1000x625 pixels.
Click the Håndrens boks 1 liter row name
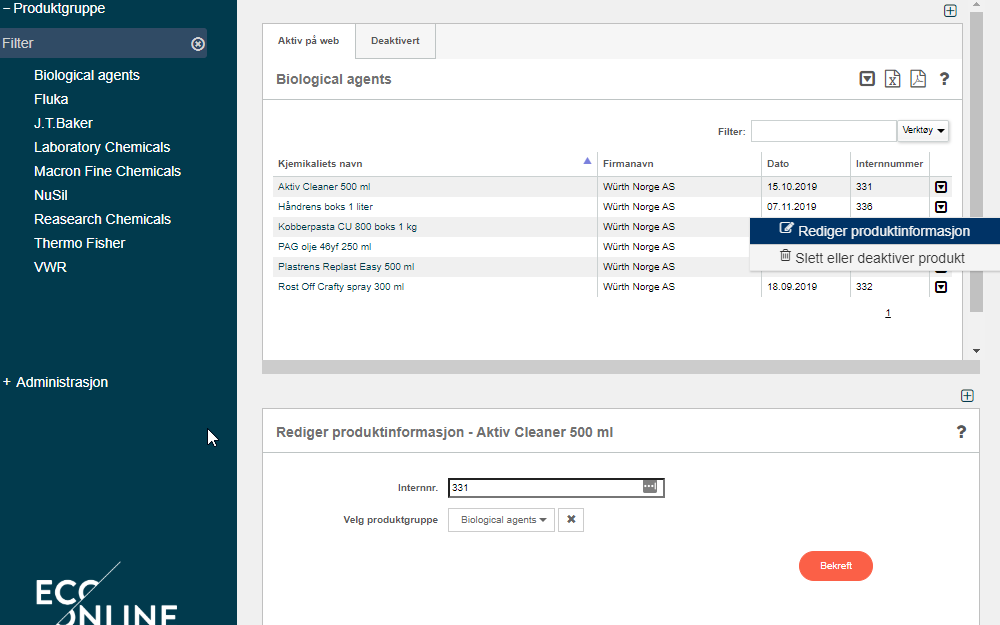pos(325,207)
